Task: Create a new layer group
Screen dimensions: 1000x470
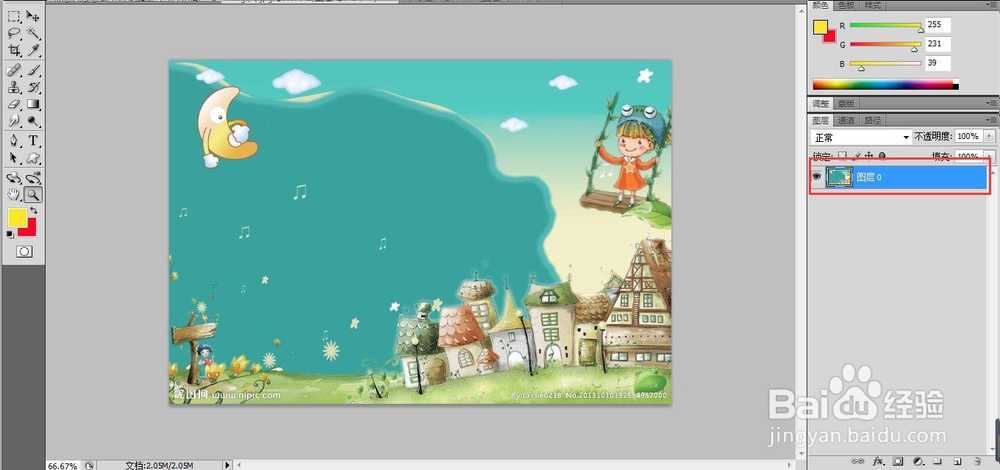Action: click(x=938, y=460)
